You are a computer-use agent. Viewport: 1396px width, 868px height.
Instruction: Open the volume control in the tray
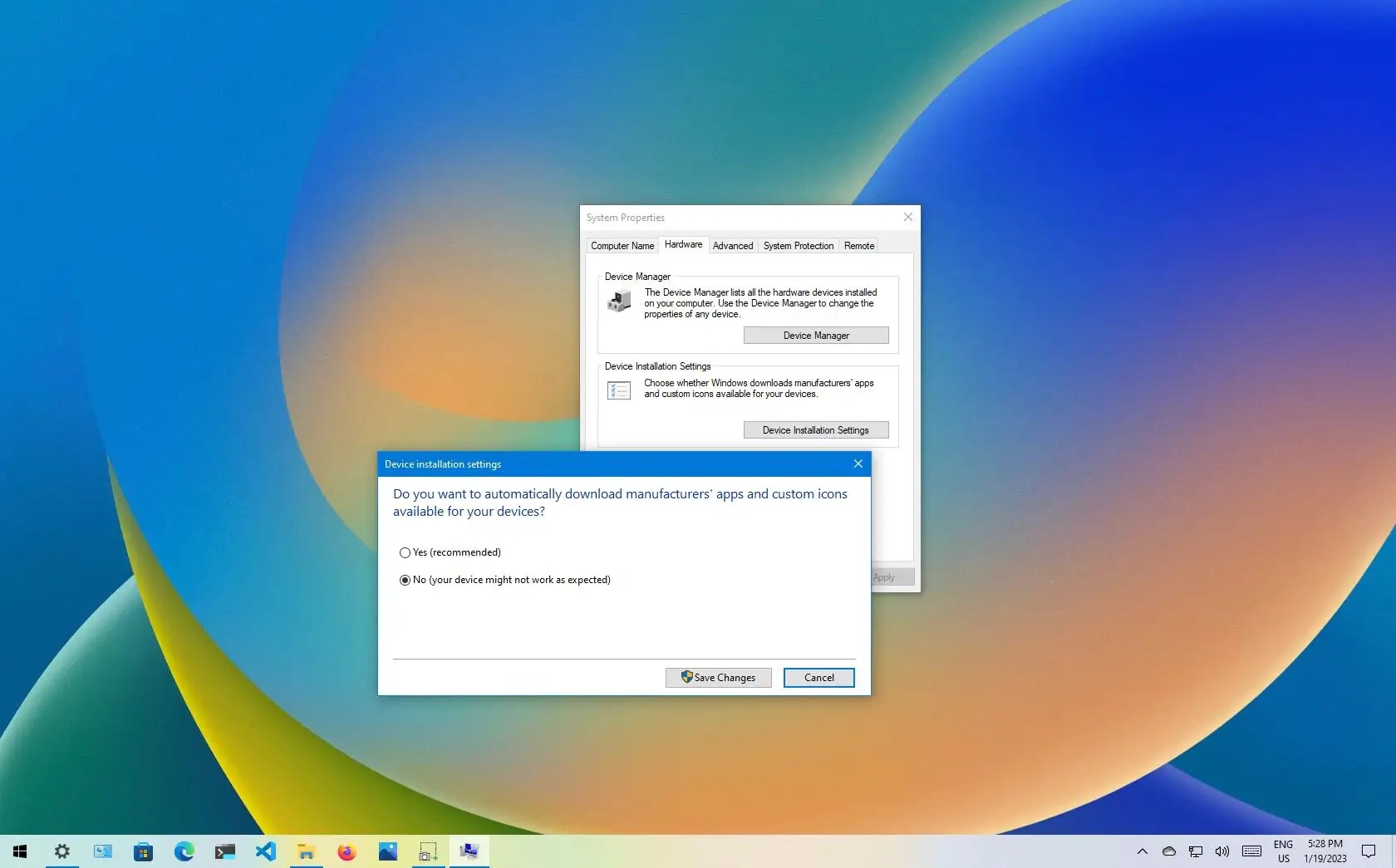pyautogui.click(x=1221, y=851)
